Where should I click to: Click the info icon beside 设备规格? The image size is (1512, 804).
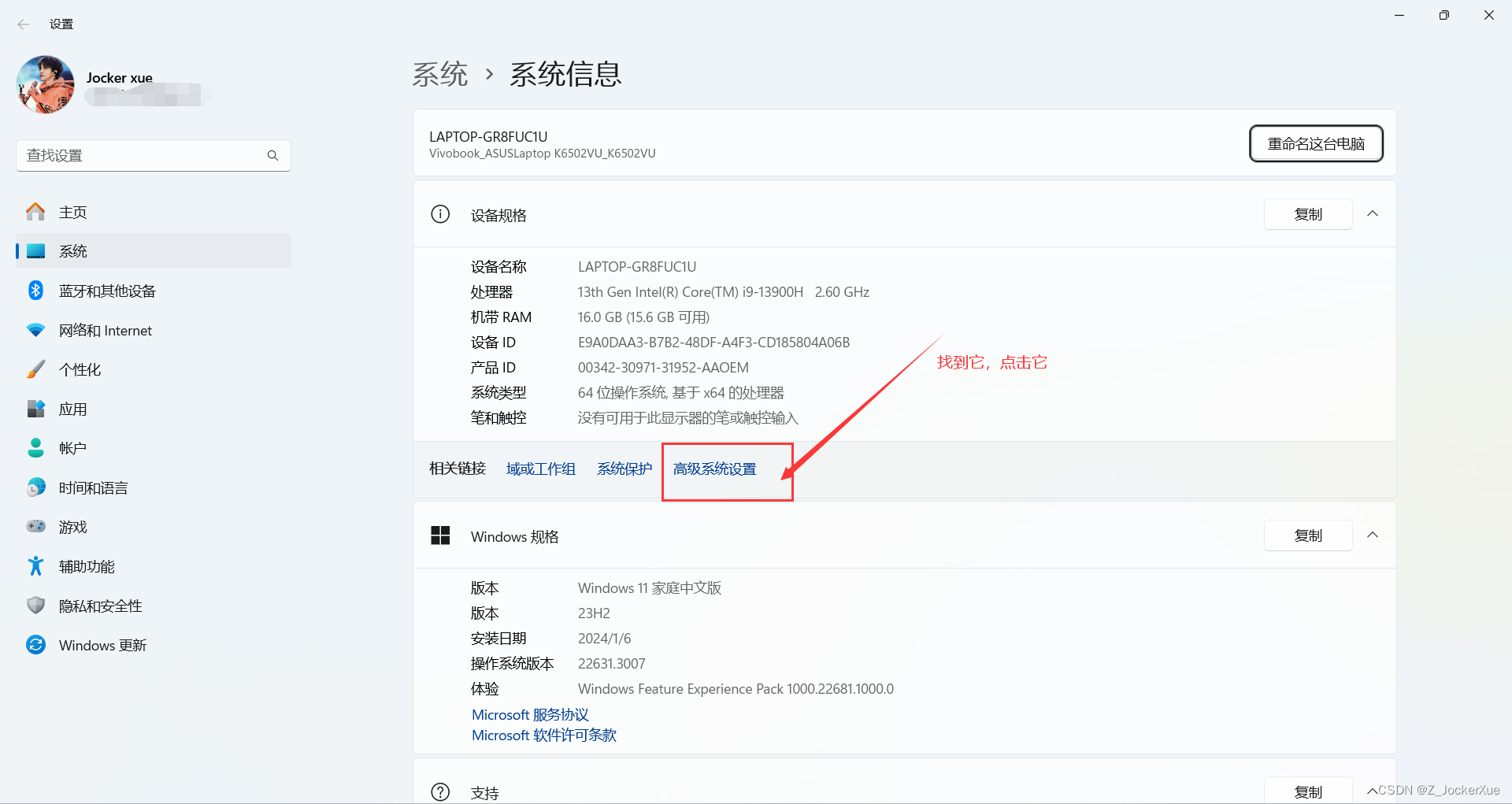pos(440,214)
